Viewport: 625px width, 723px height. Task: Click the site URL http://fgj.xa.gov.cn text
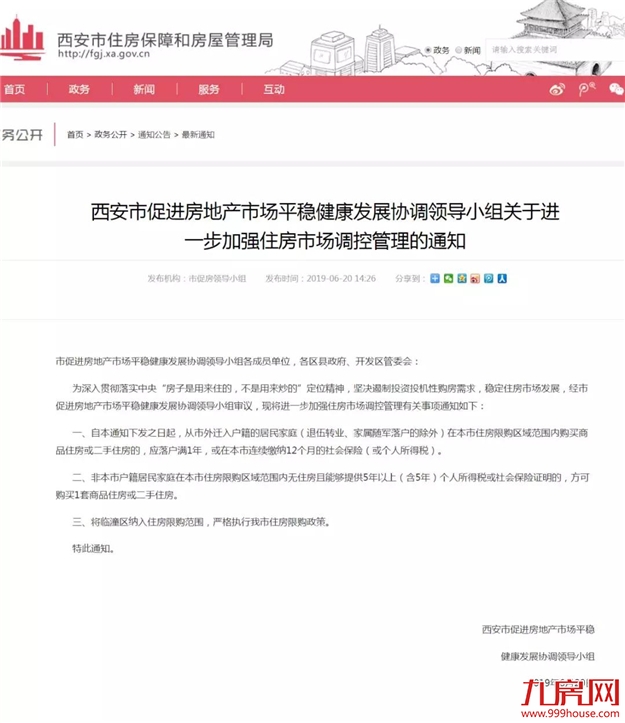(x=104, y=54)
